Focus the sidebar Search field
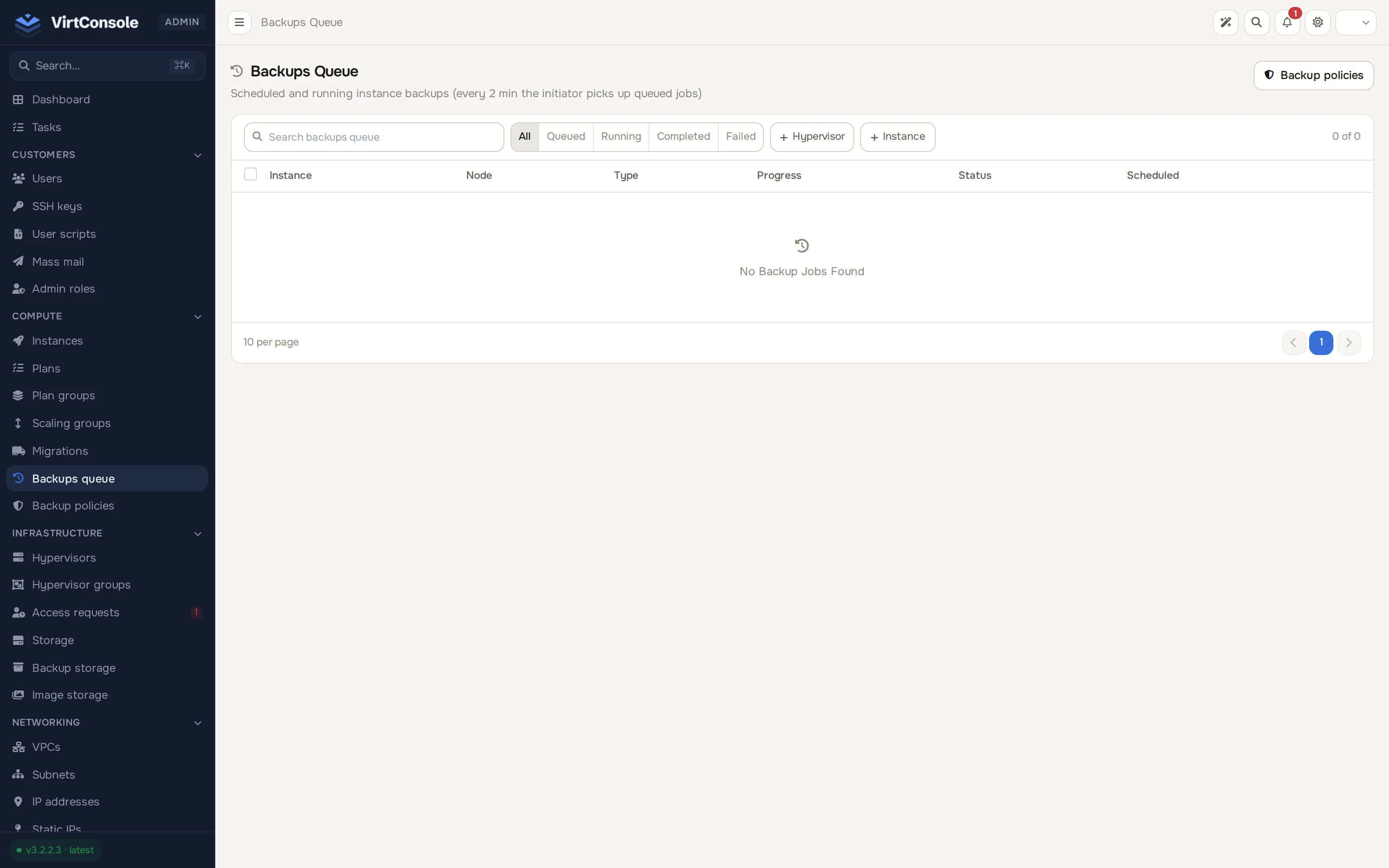This screenshot has width=1389, height=868. (x=107, y=66)
